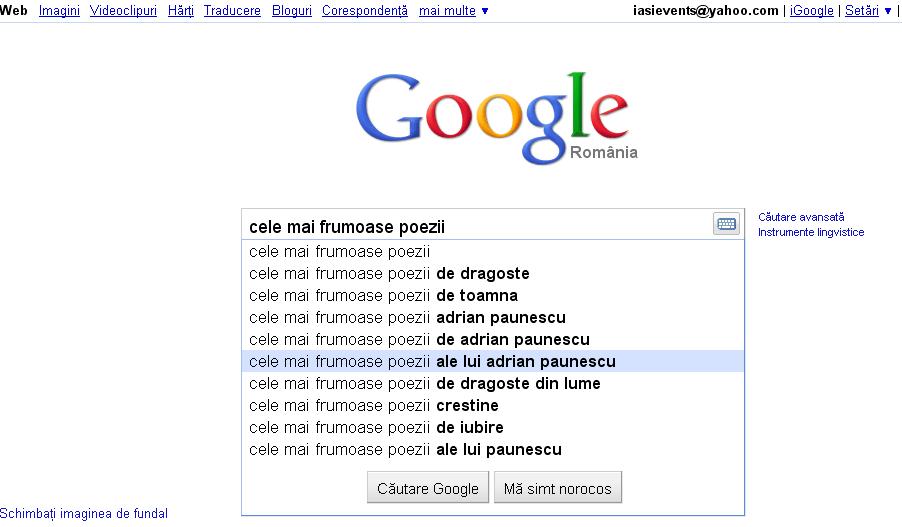
Task: Click the Bloguri navigation link
Action: 291,11
